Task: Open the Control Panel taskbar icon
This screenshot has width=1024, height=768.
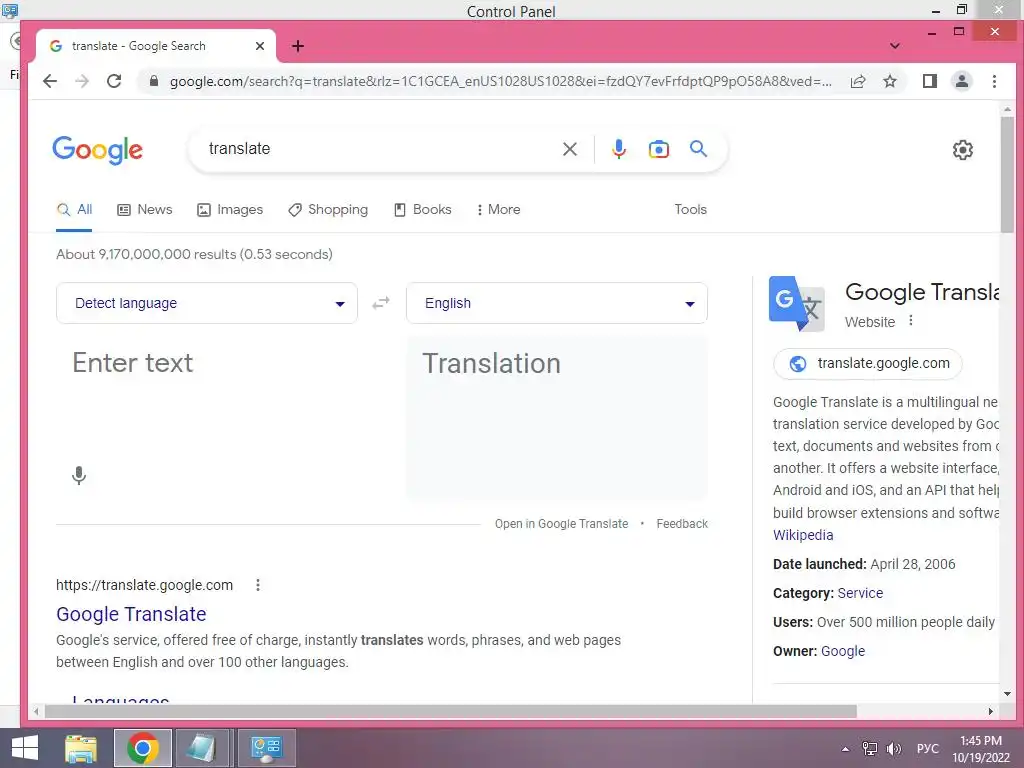Action: point(266,748)
